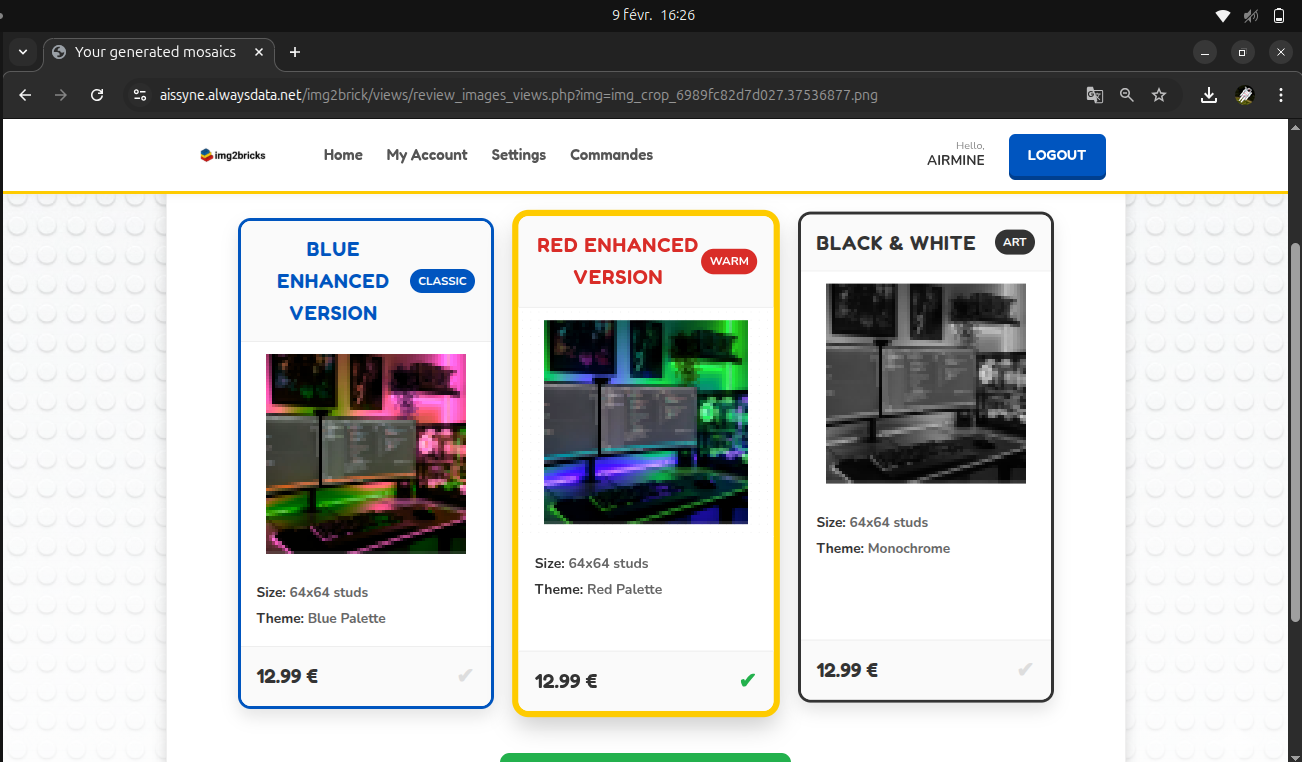
Task: Open the browser downloads icon
Action: point(1209,95)
